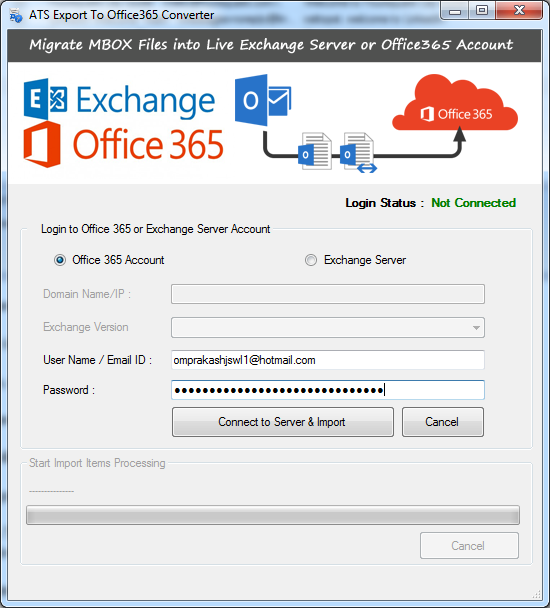This screenshot has width=550, height=608.
Task: Click Cancel under the import progress bar
Action: pyautogui.click(x=469, y=546)
